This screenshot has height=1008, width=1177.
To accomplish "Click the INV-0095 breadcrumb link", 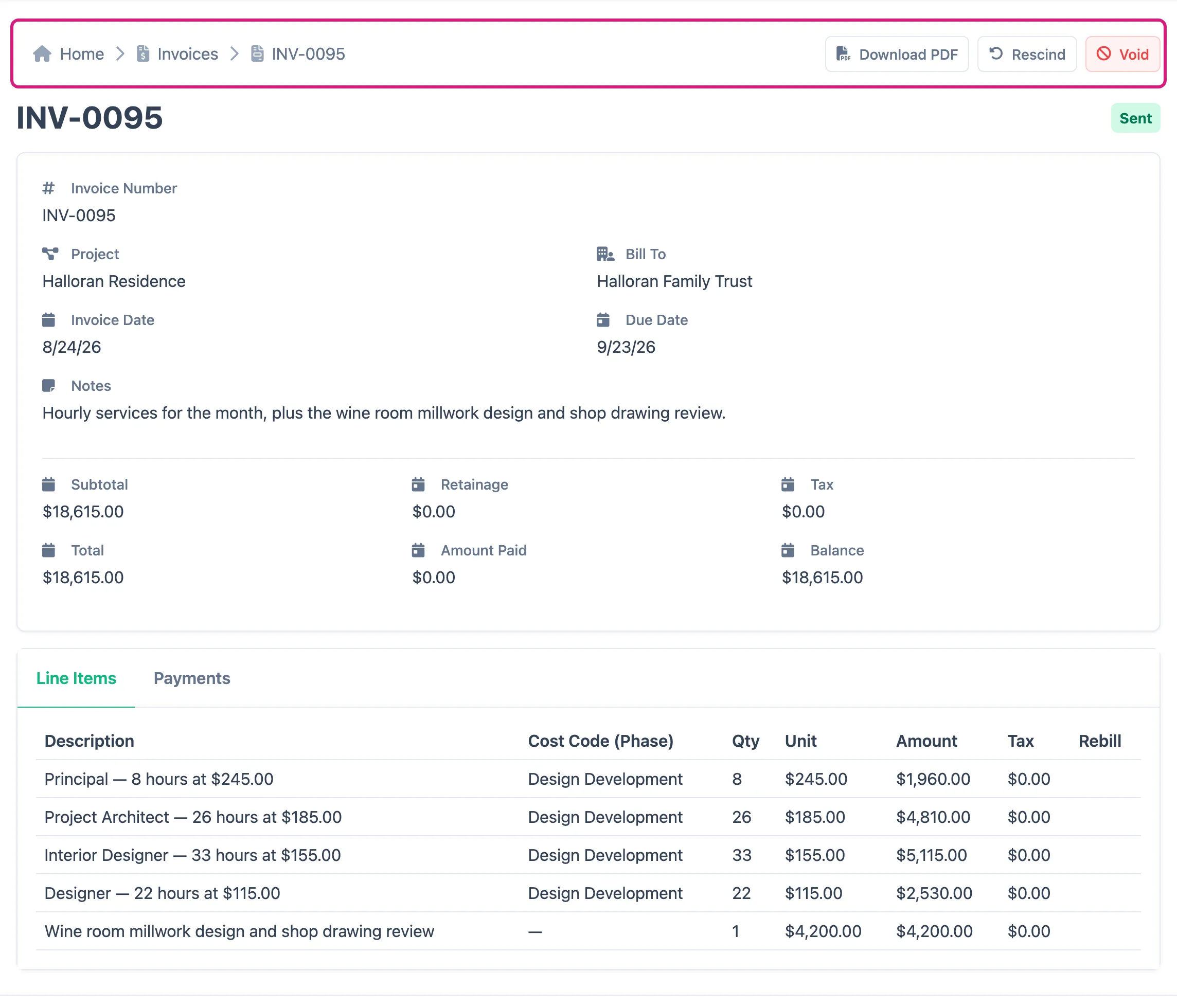I will tap(298, 54).
